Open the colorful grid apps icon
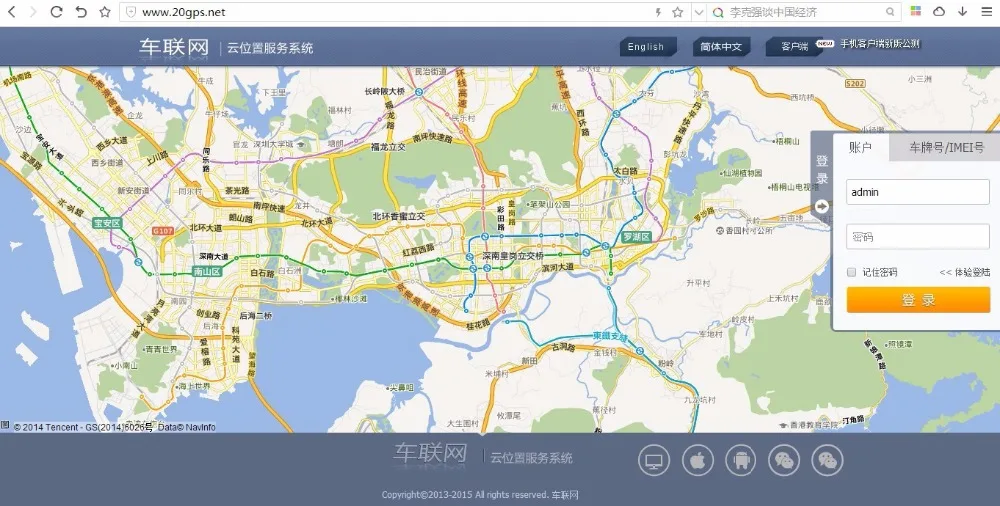 (x=915, y=11)
